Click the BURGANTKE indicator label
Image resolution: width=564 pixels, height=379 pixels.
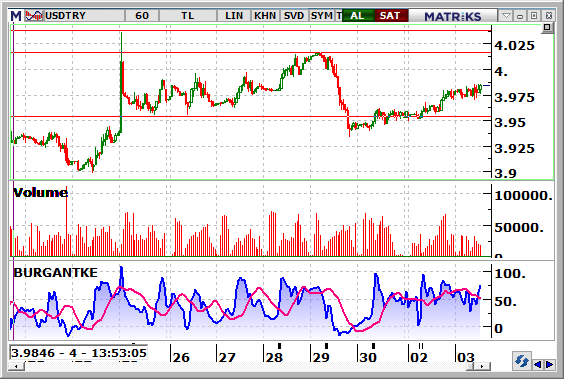pyautogui.click(x=55, y=273)
